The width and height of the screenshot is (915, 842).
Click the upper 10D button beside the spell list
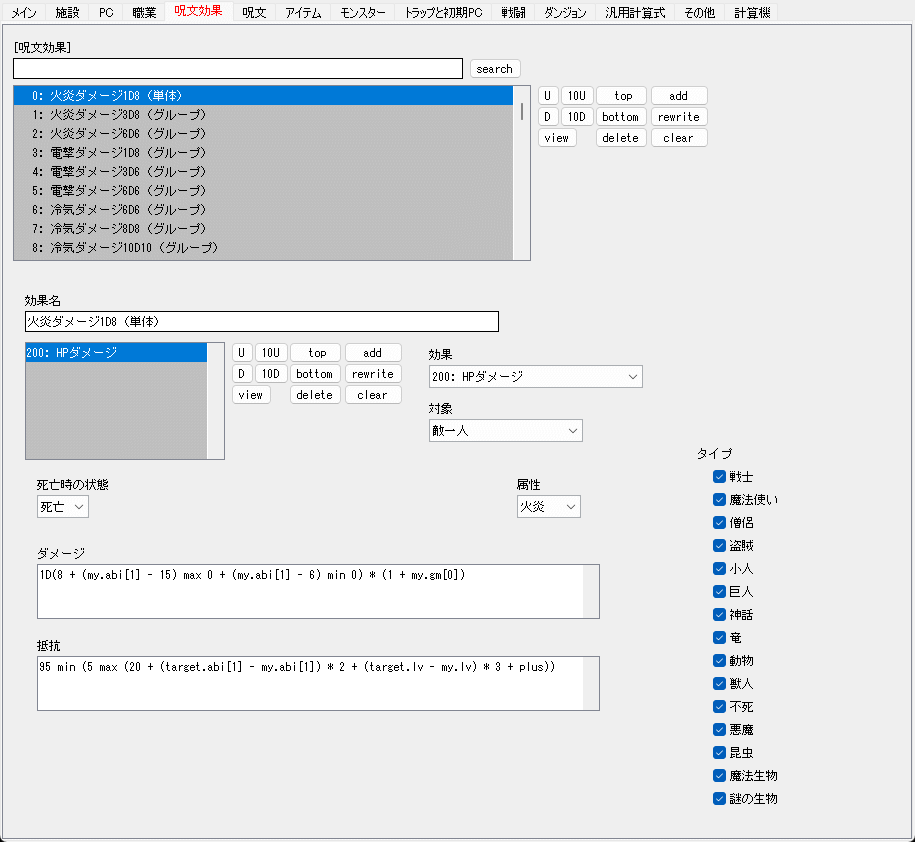[x=577, y=117]
